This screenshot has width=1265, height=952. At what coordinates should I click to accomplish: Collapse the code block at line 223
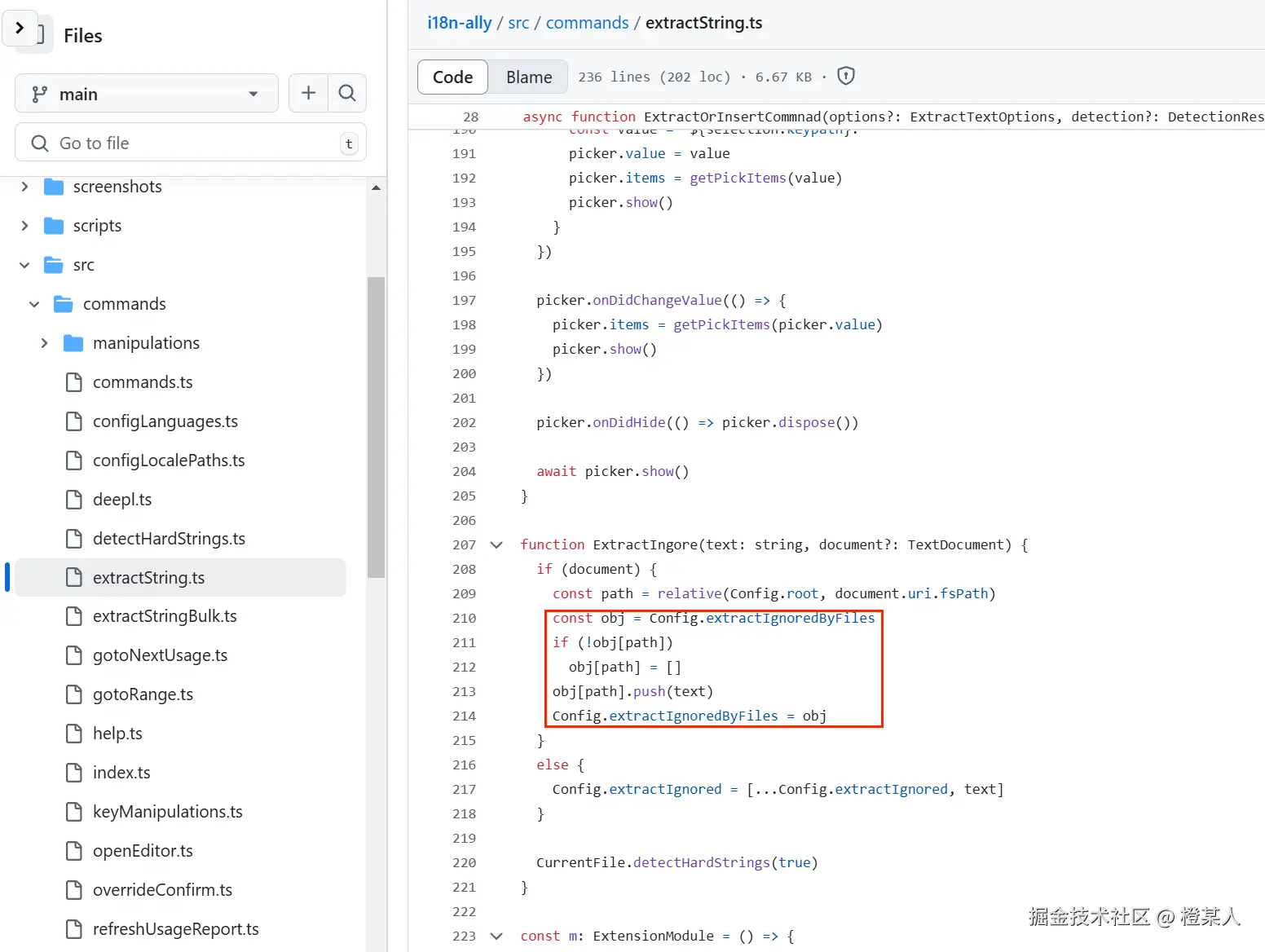[x=496, y=936]
